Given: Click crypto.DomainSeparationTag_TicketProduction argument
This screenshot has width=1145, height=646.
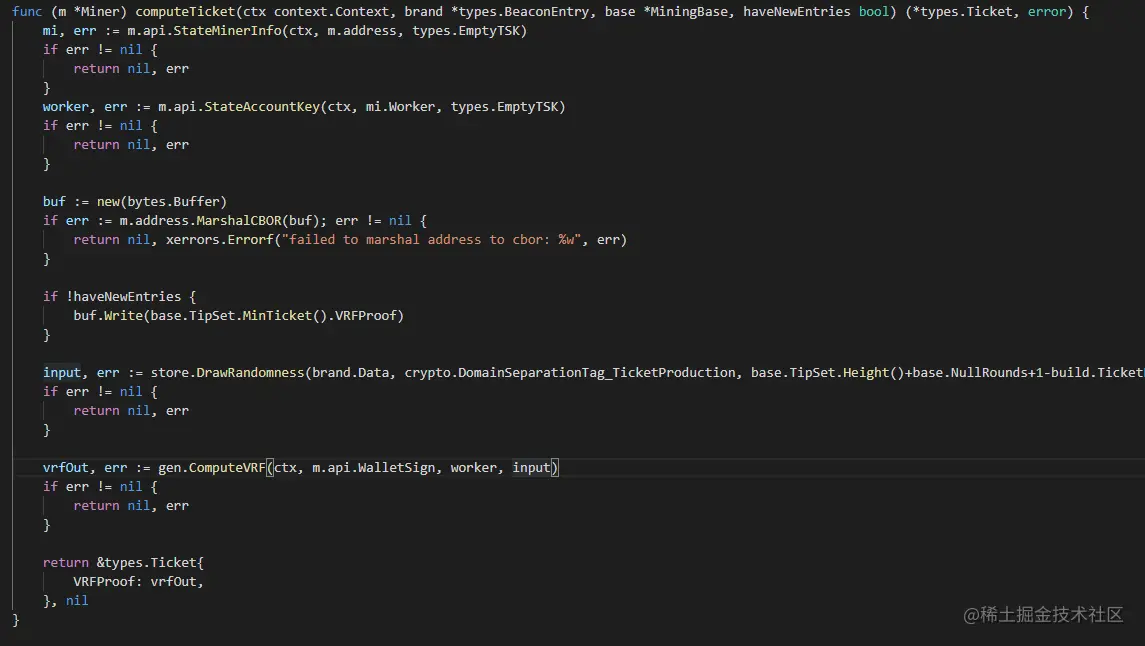Looking at the screenshot, I should pyautogui.click(x=570, y=372).
